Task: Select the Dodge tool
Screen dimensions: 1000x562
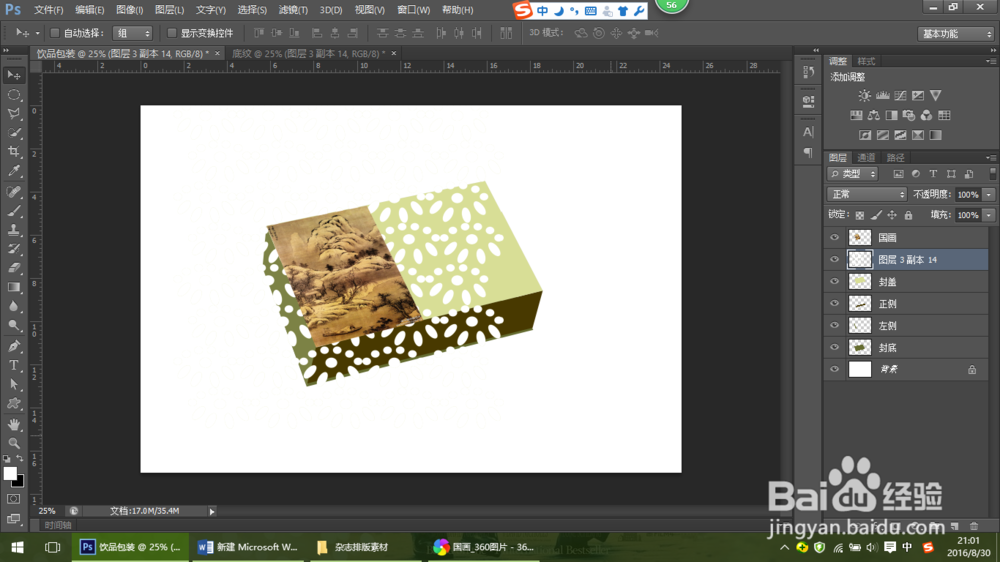Action: coord(13,326)
